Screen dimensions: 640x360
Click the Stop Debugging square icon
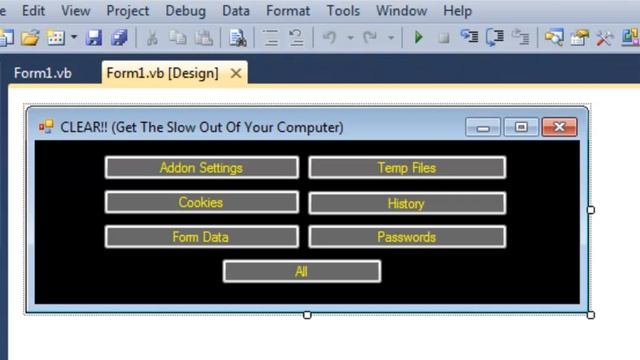444,38
